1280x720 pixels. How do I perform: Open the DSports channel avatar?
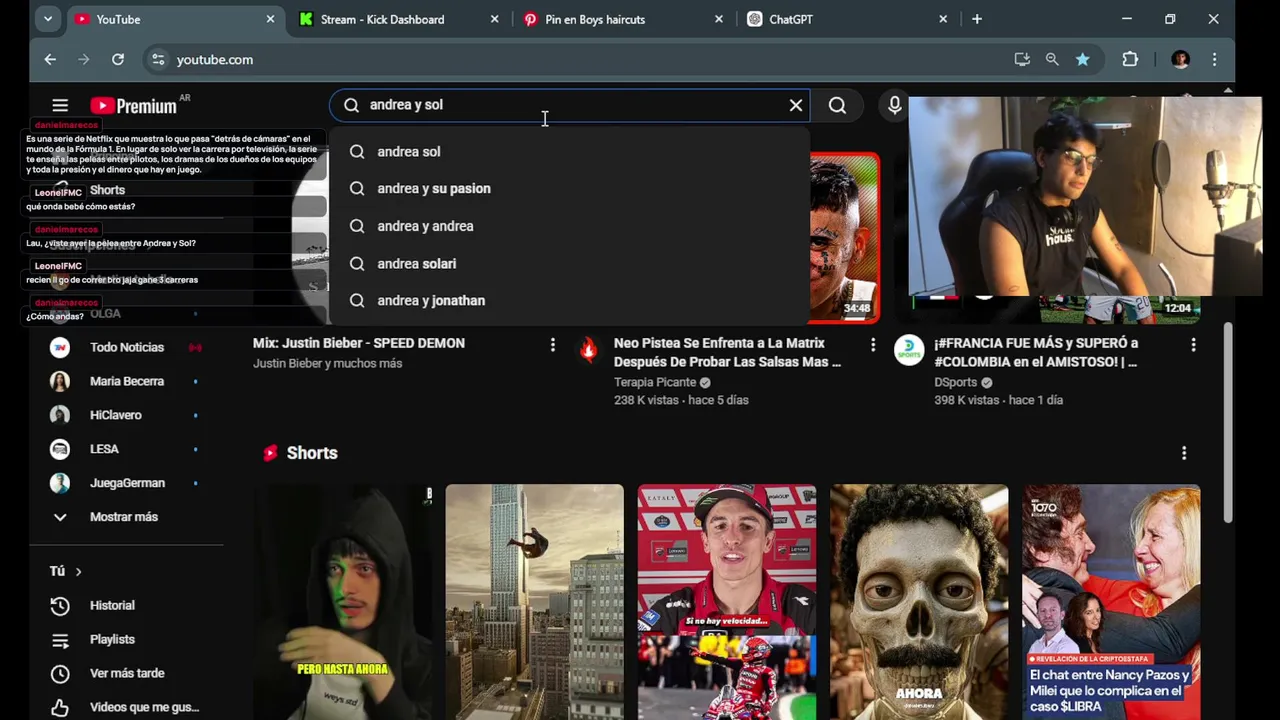908,350
